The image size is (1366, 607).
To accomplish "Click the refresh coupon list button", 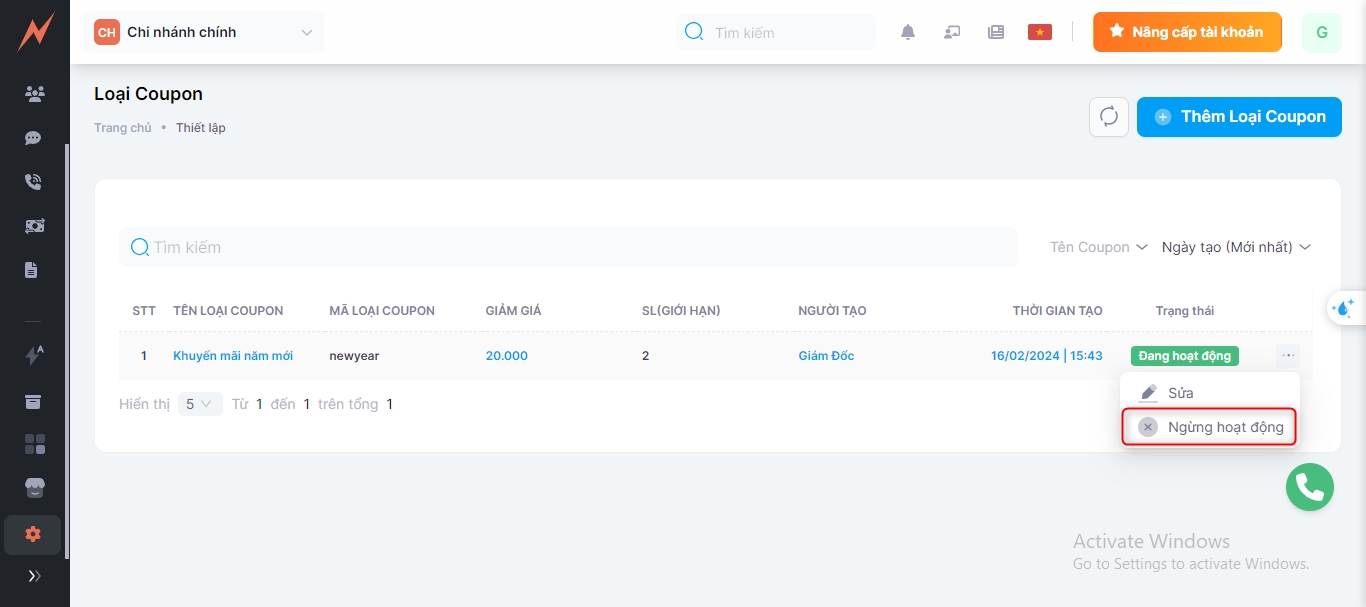I will [1109, 117].
